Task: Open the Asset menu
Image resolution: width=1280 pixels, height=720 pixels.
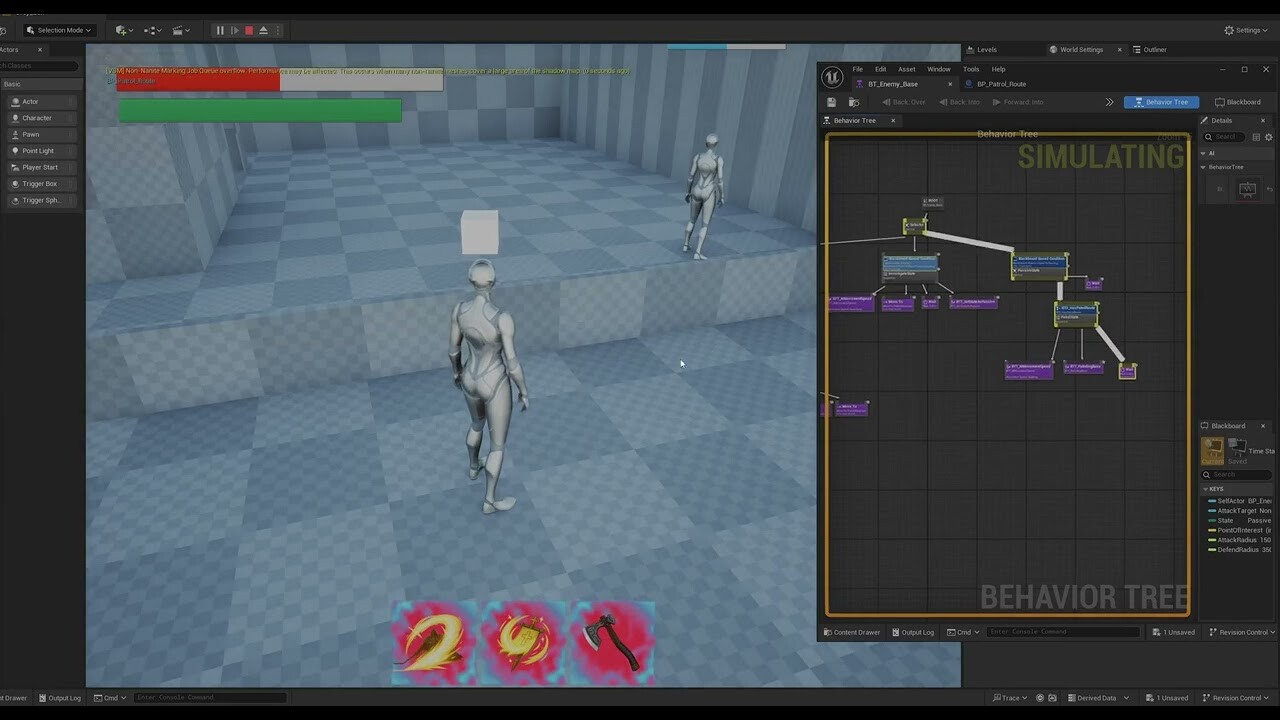Action: pyautogui.click(x=906, y=69)
